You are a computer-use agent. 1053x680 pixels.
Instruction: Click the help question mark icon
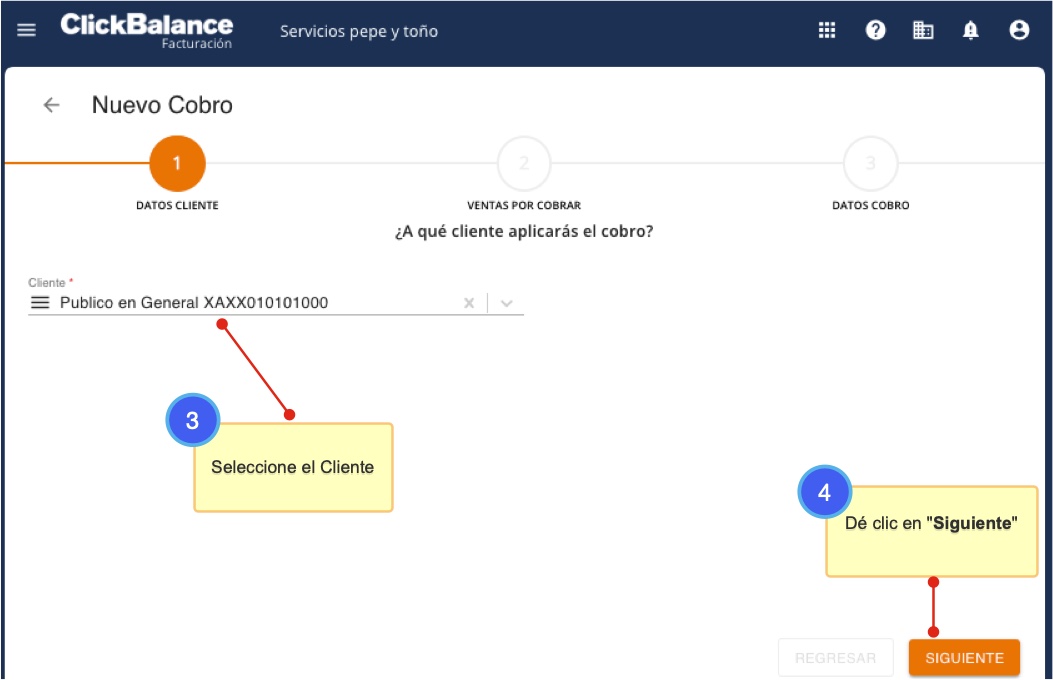pos(875,30)
